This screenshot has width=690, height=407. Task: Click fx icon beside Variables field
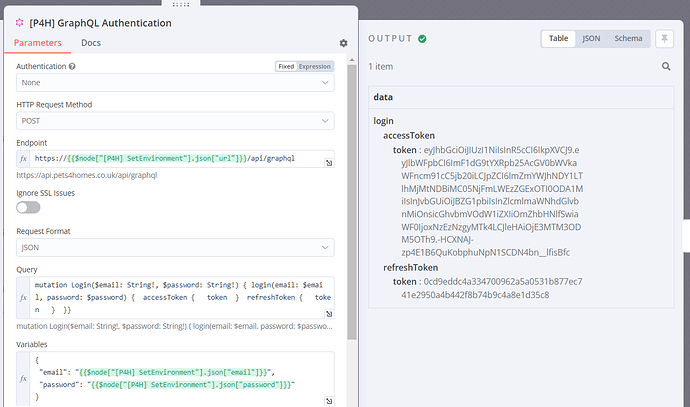[x=23, y=378]
